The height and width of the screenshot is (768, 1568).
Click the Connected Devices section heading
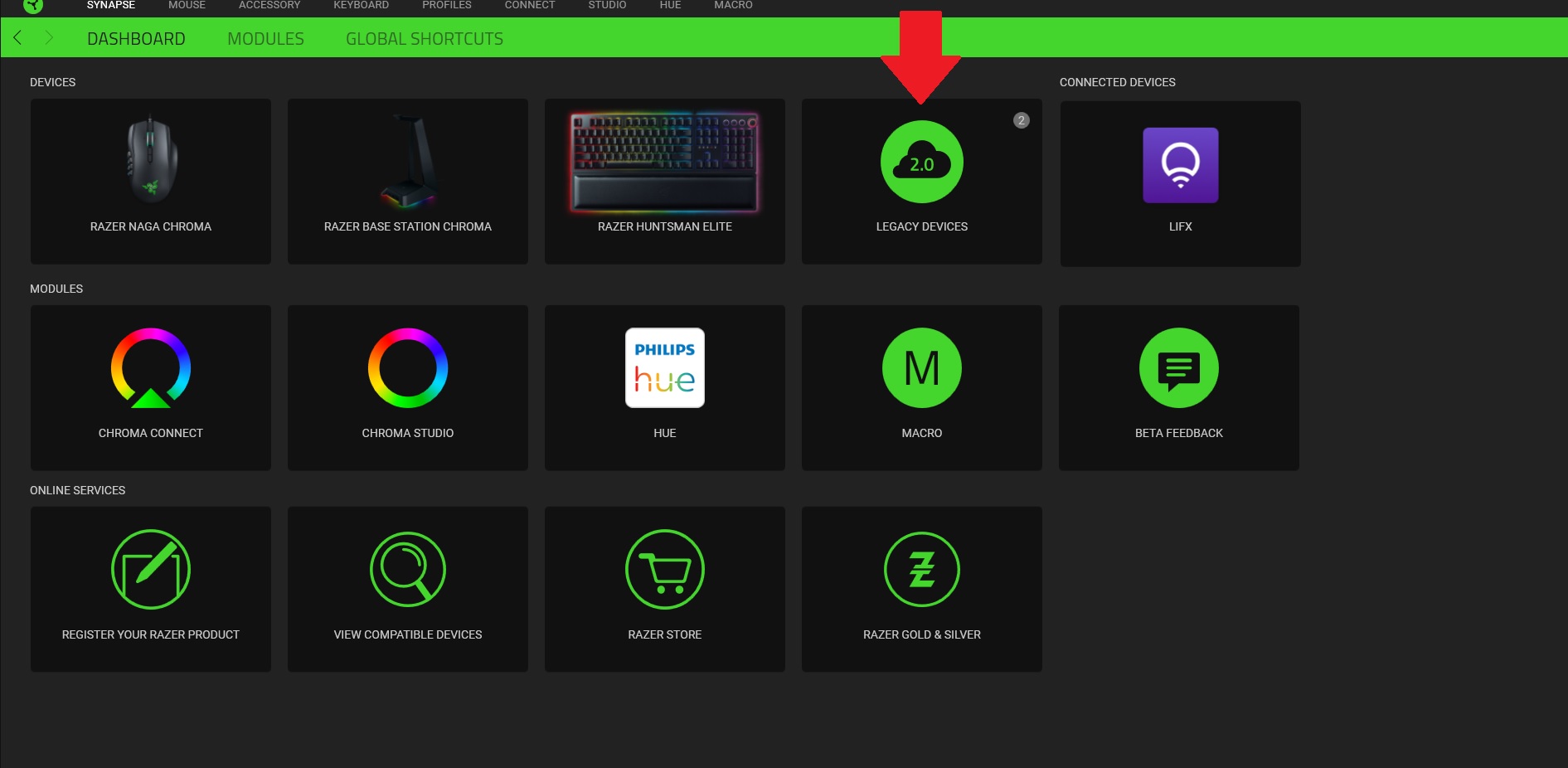point(1118,82)
